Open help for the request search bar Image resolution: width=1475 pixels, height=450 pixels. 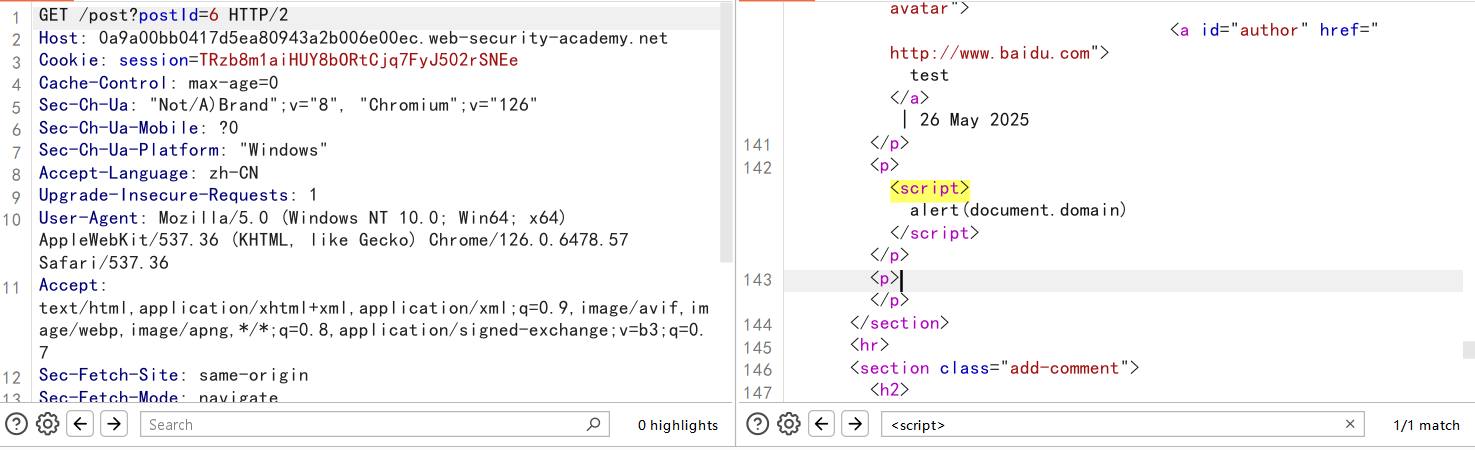click(x=15, y=424)
